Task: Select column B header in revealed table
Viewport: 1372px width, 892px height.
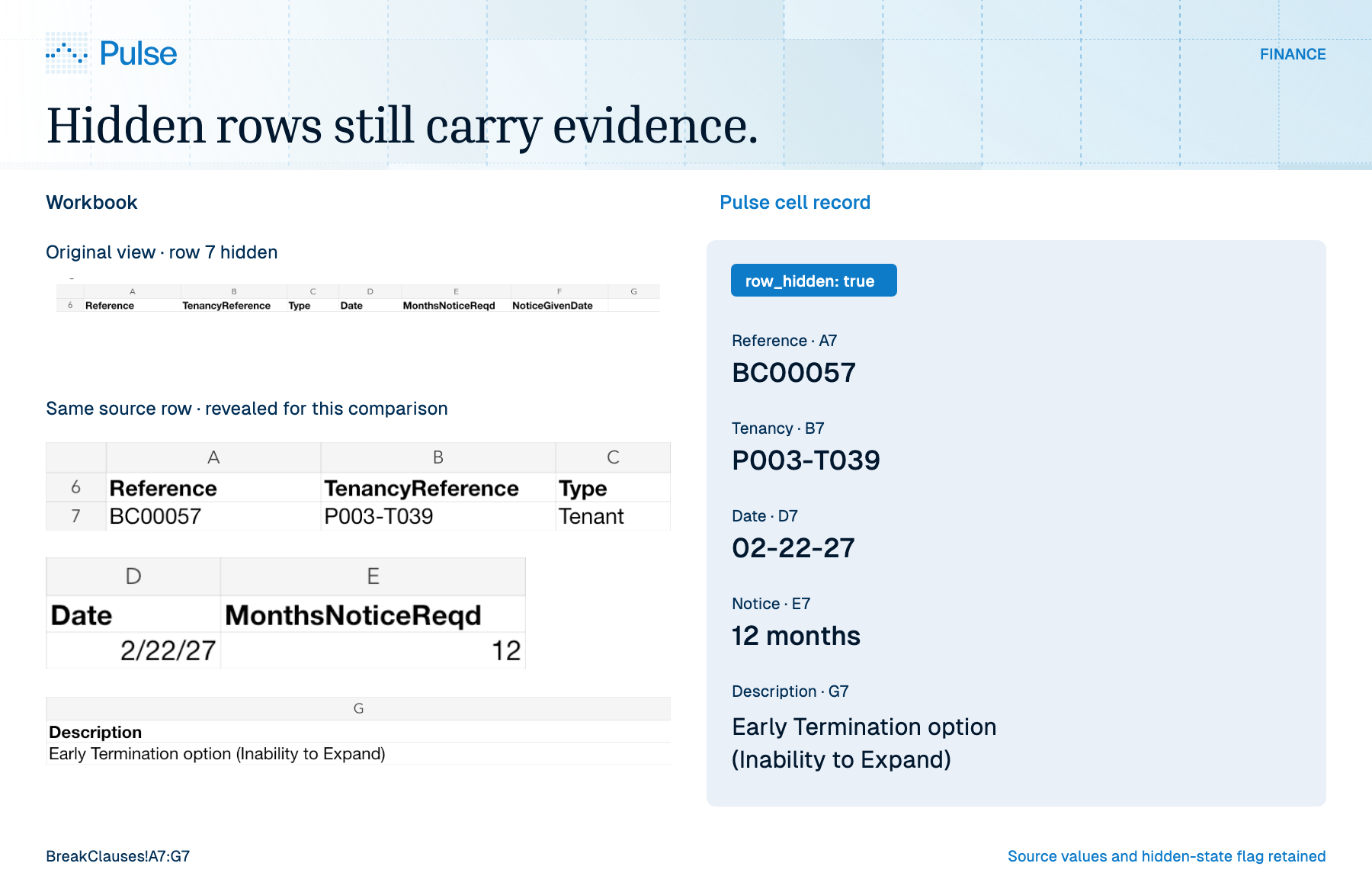Action: coord(438,457)
